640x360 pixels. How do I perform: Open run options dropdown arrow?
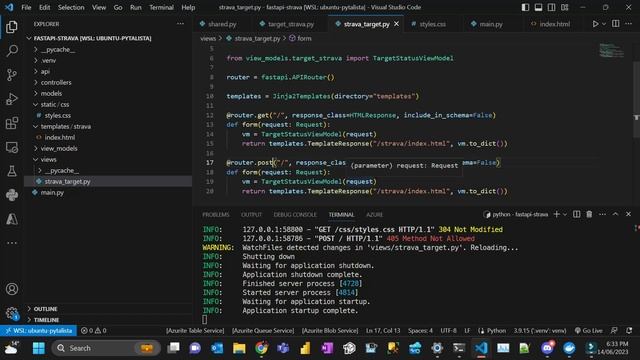604,24
